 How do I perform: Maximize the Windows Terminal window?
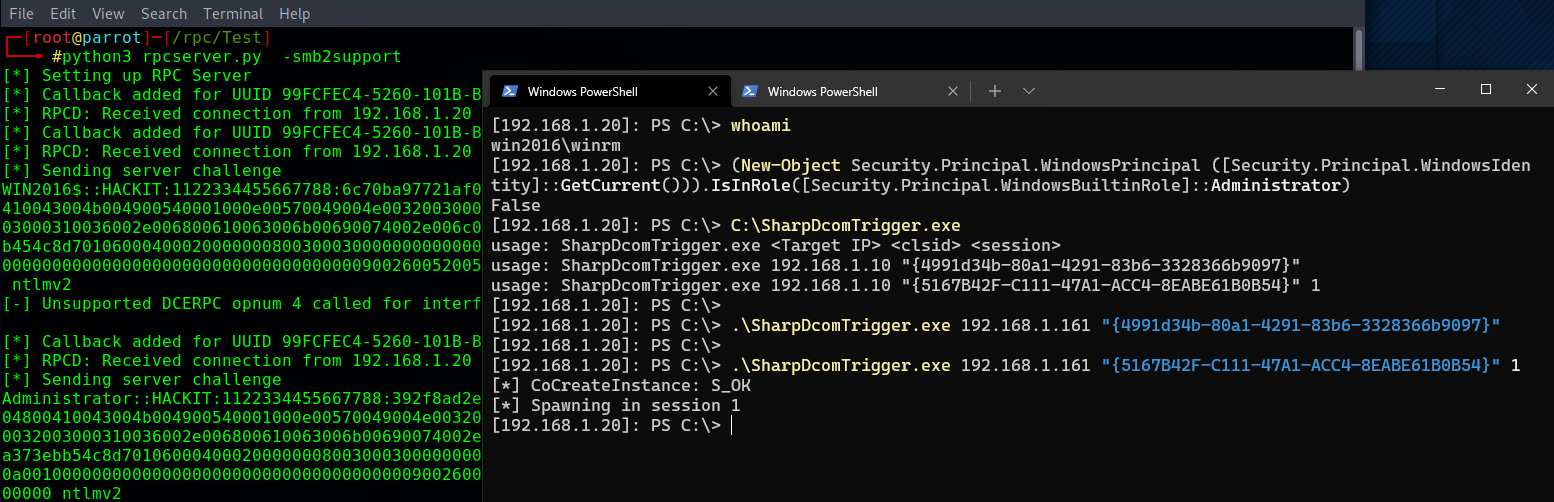(x=1485, y=89)
